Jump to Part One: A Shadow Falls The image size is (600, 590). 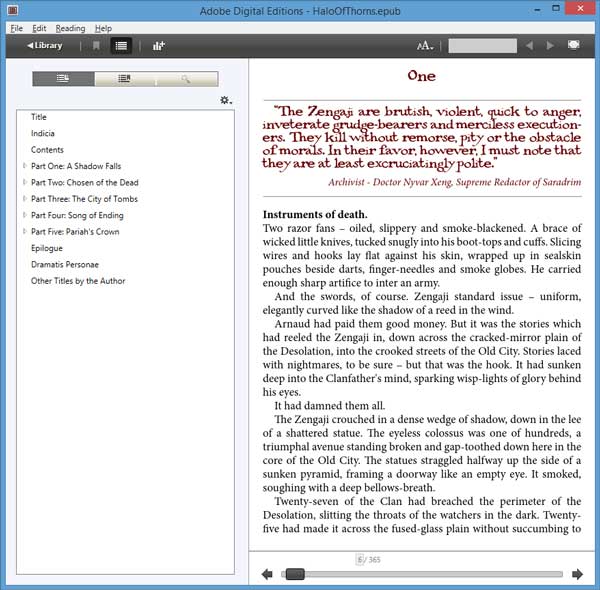tap(76, 166)
